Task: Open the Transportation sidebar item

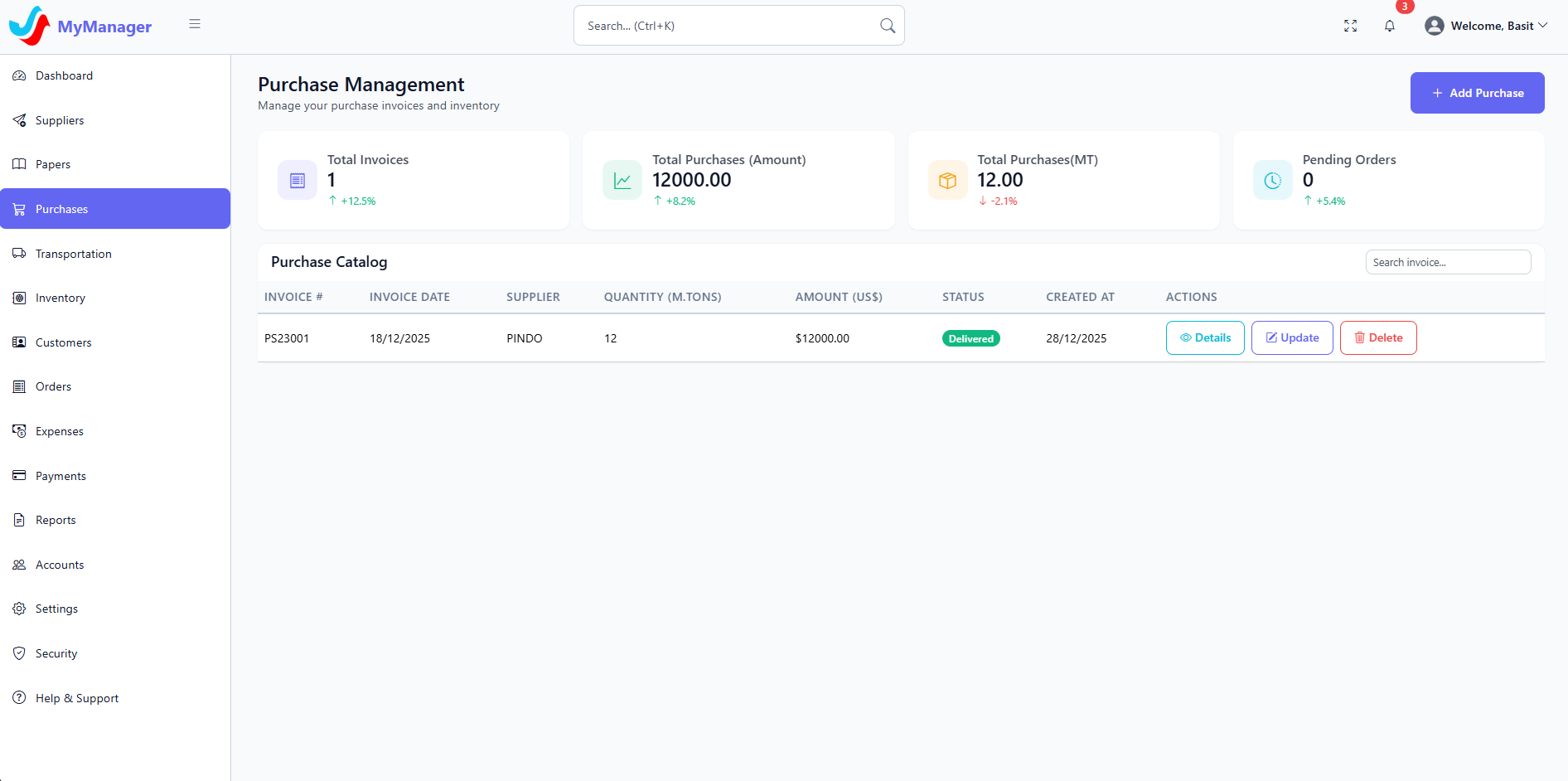Action: 73,254
